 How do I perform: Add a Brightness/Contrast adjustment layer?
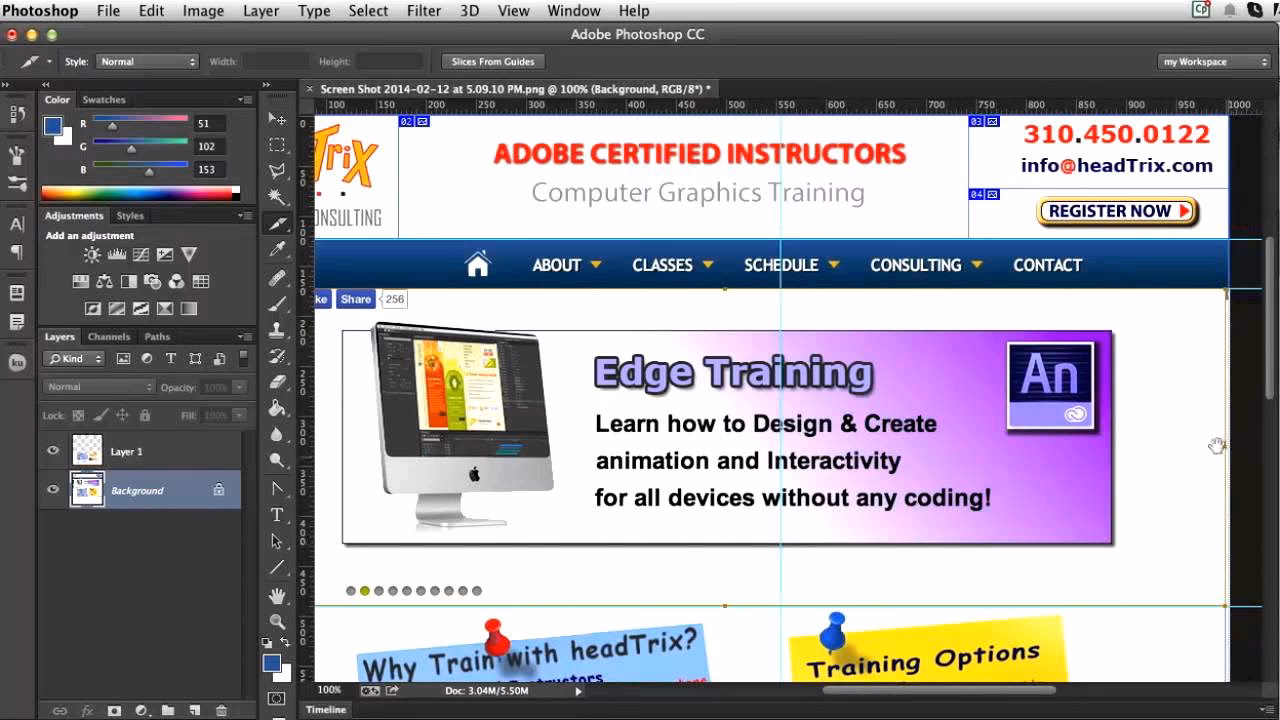tap(92, 253)
